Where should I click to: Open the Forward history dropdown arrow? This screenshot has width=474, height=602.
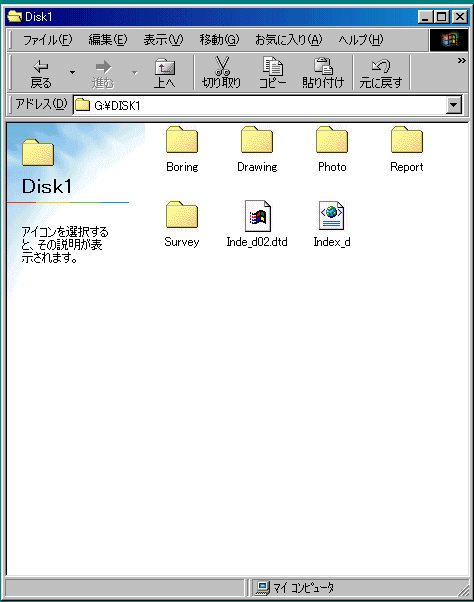pyautogui.click(x=135, y=73)
